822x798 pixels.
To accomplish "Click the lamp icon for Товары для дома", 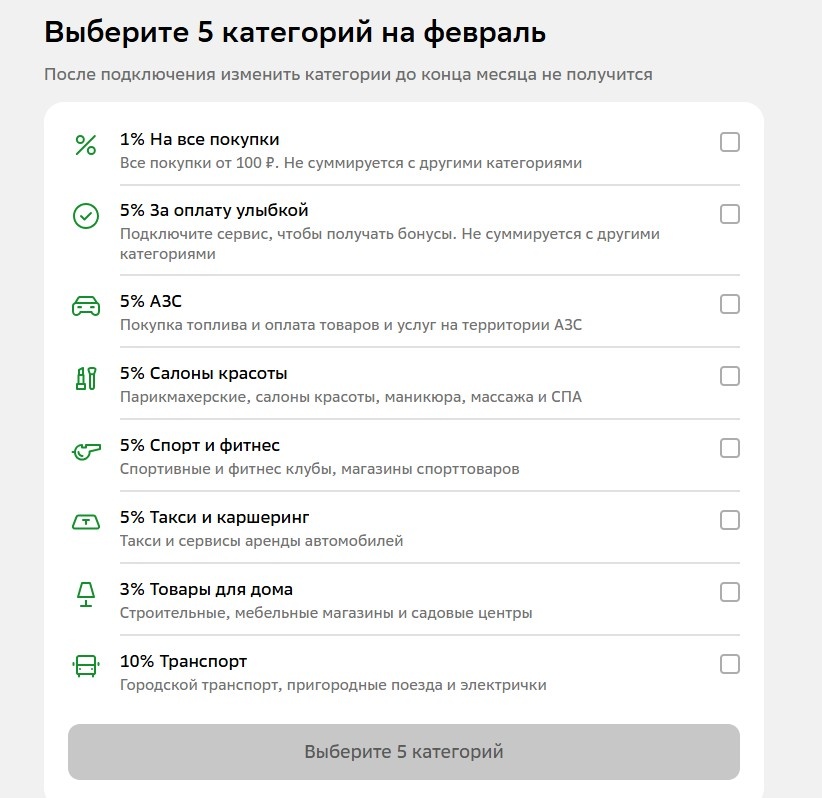I will pos(86,594).
